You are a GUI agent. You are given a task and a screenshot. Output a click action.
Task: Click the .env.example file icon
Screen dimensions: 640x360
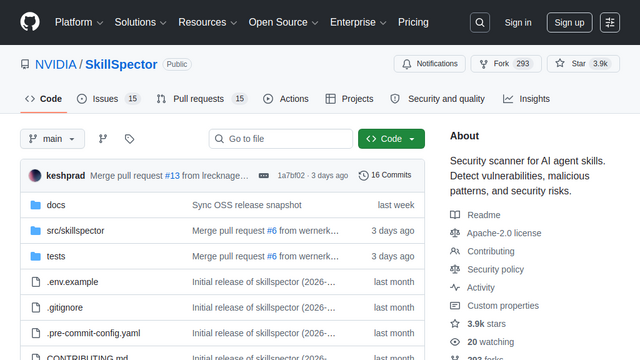click(x=36, y=282)
